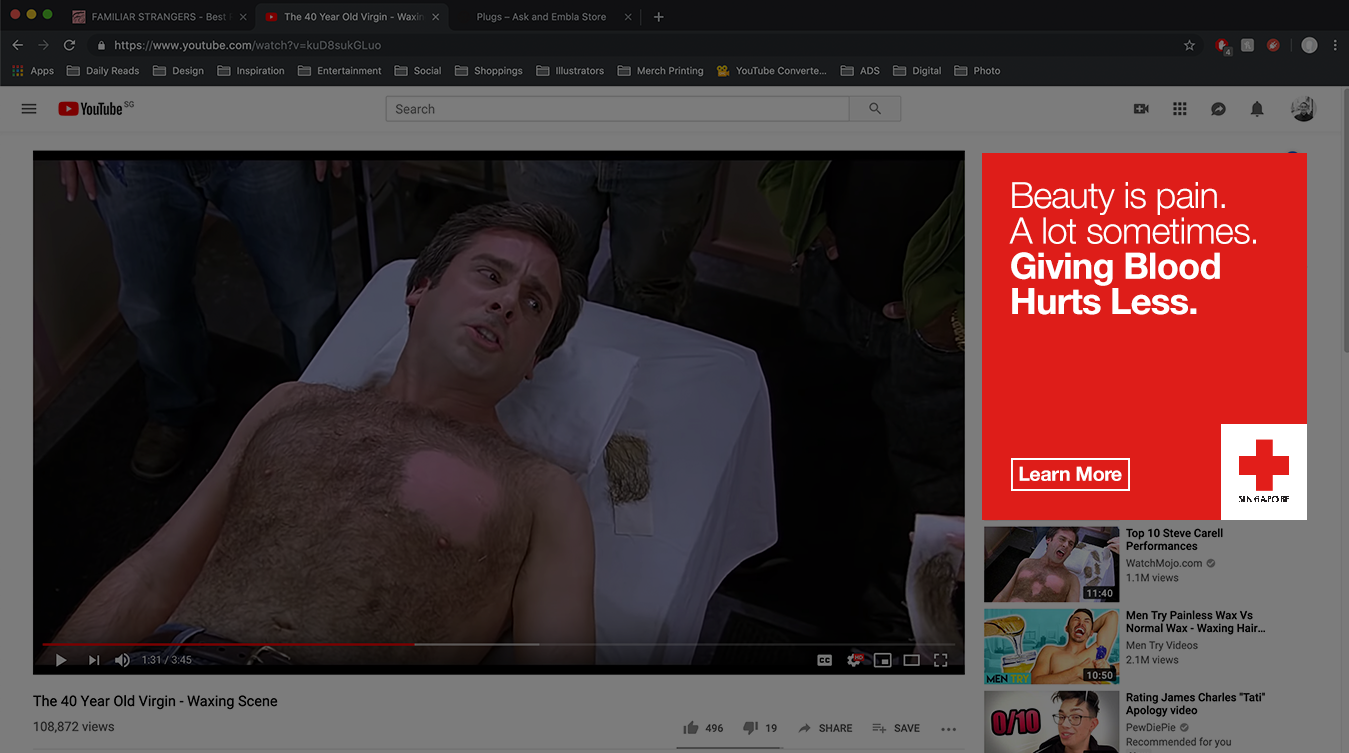Open the create video camera icon
Image resolution: width=1349 pixels, height=753 pixels.
[x=1141, y=109]
